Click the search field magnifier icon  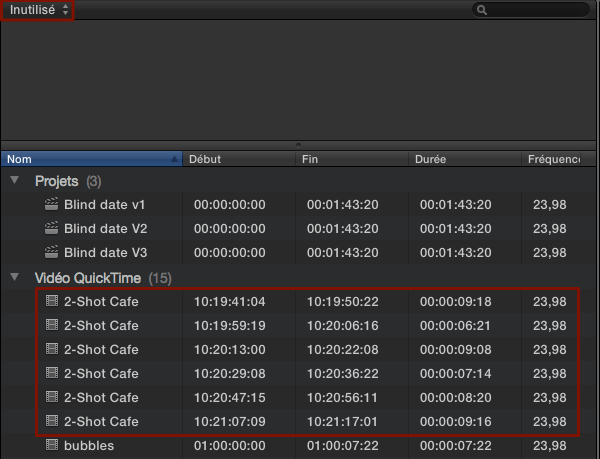[x=482, y=10]
